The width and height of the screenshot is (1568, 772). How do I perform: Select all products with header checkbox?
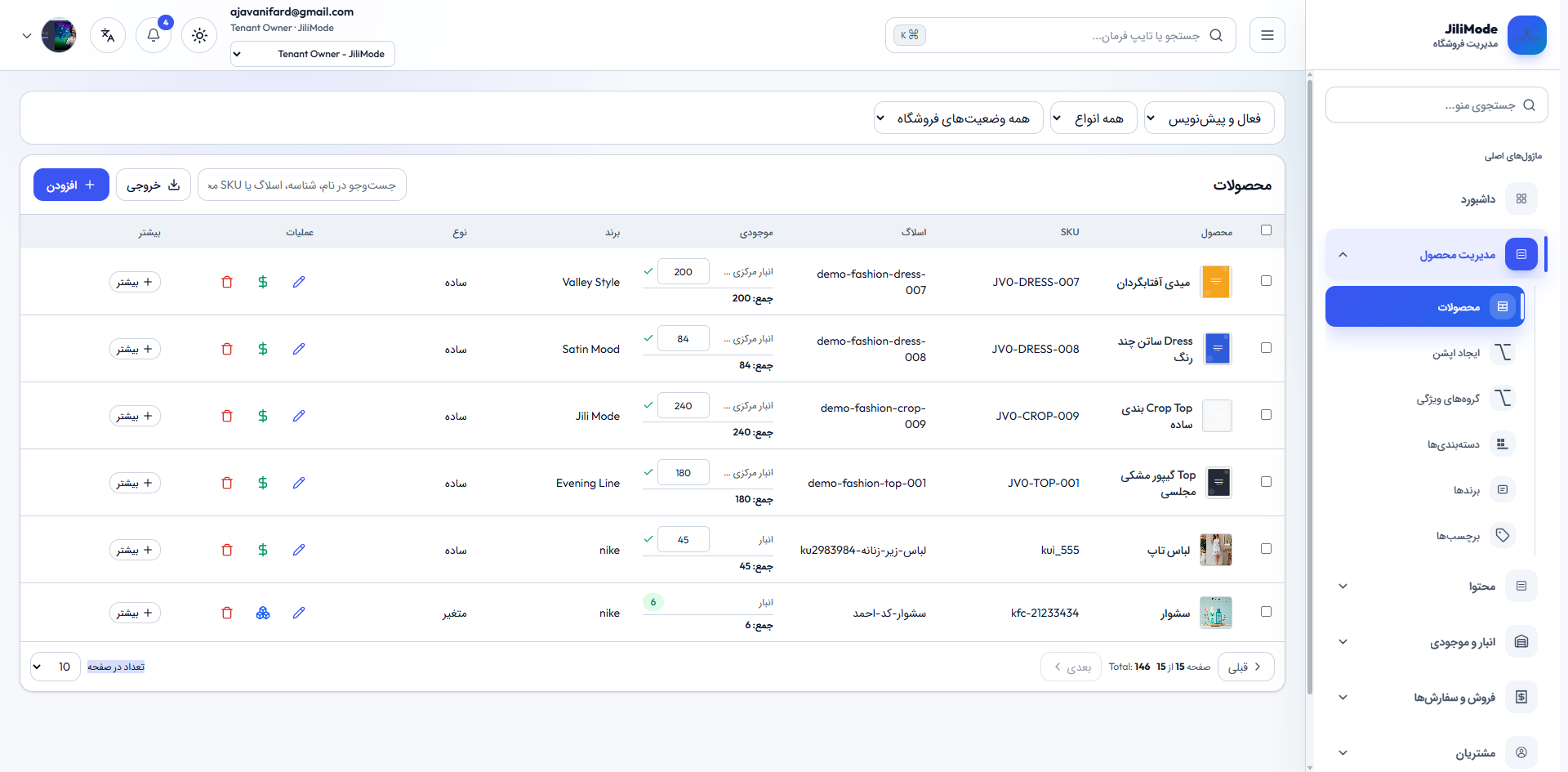click(x=1267, y=230)
